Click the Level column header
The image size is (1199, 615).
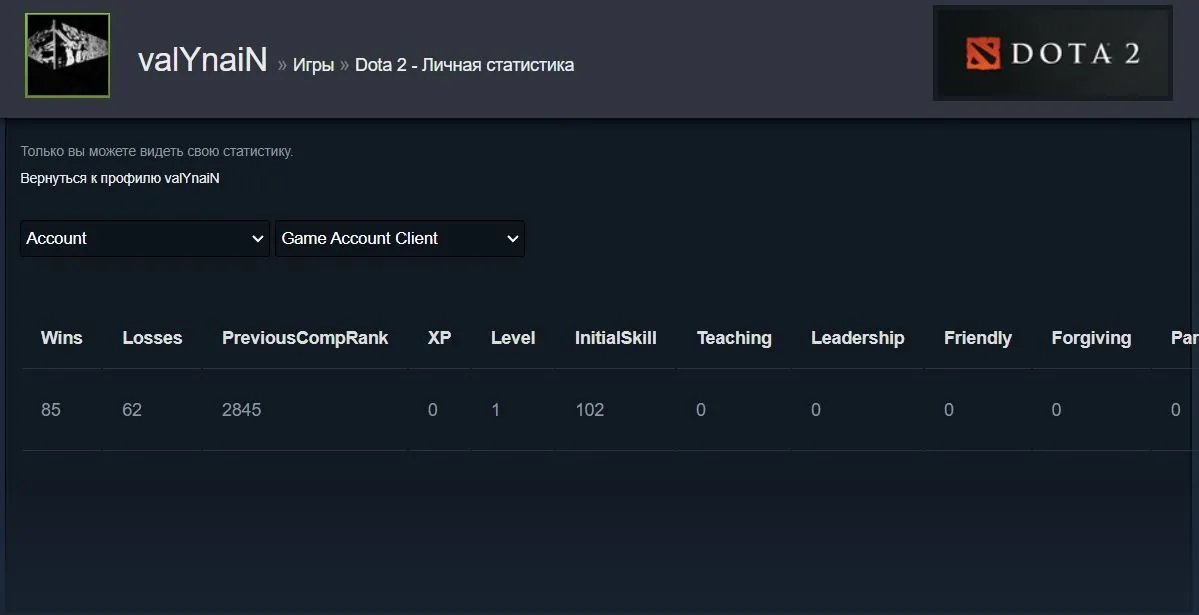(513, 338)
